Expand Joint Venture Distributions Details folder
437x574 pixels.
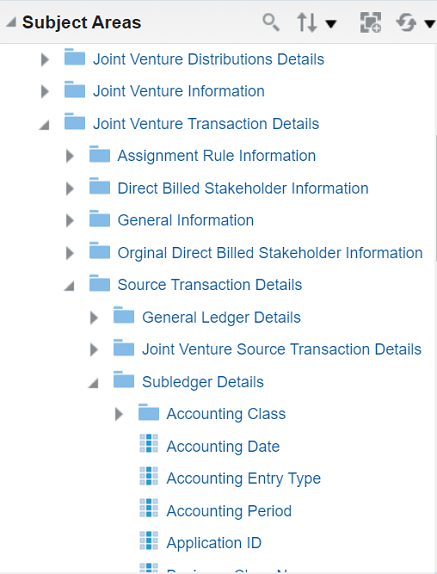click(x=45, y=59)
